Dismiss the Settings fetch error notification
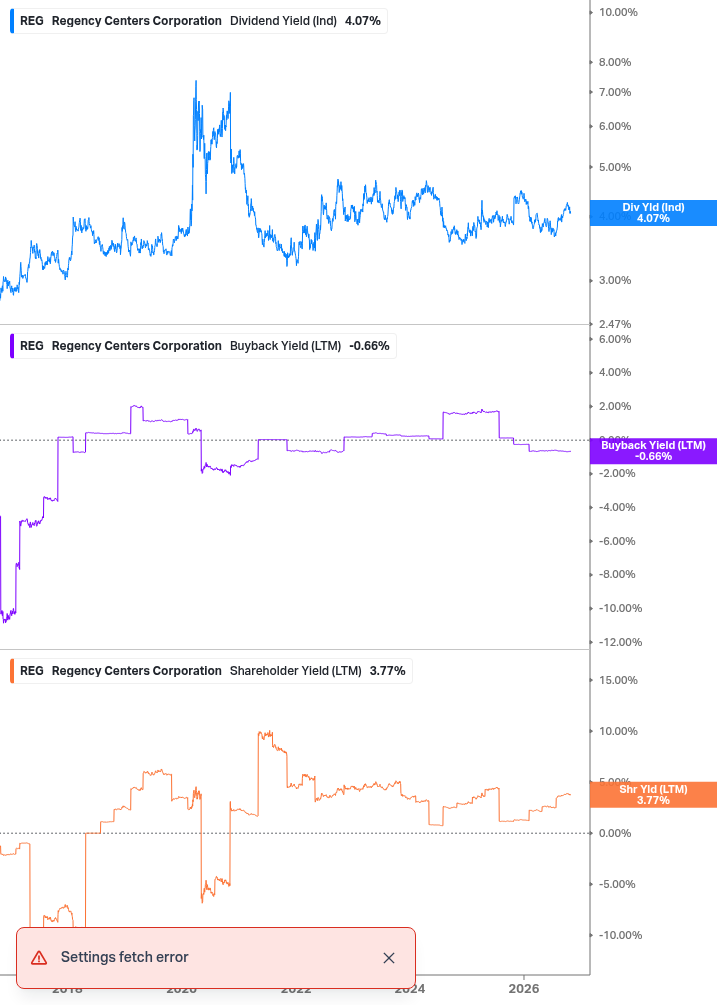 click(x=388, y=958)
